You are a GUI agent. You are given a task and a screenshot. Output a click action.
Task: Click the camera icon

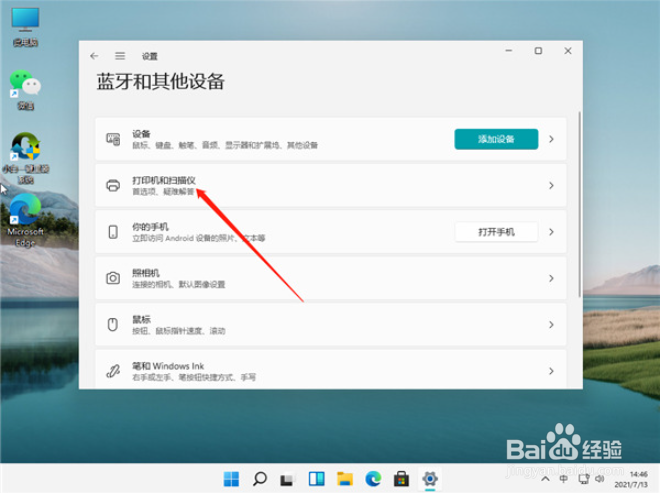[113, 278]
